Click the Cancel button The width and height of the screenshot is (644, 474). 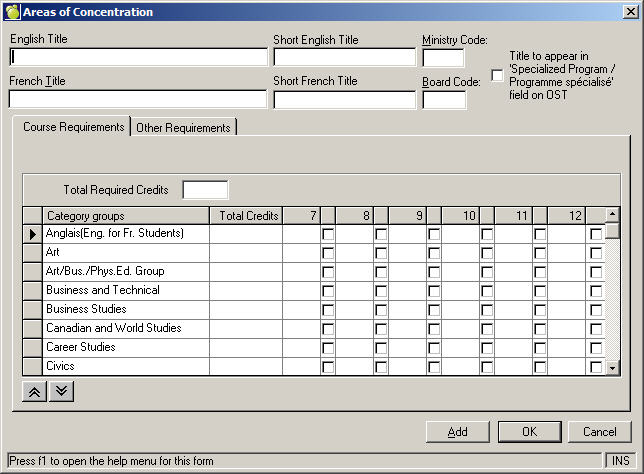click(599, 432)
